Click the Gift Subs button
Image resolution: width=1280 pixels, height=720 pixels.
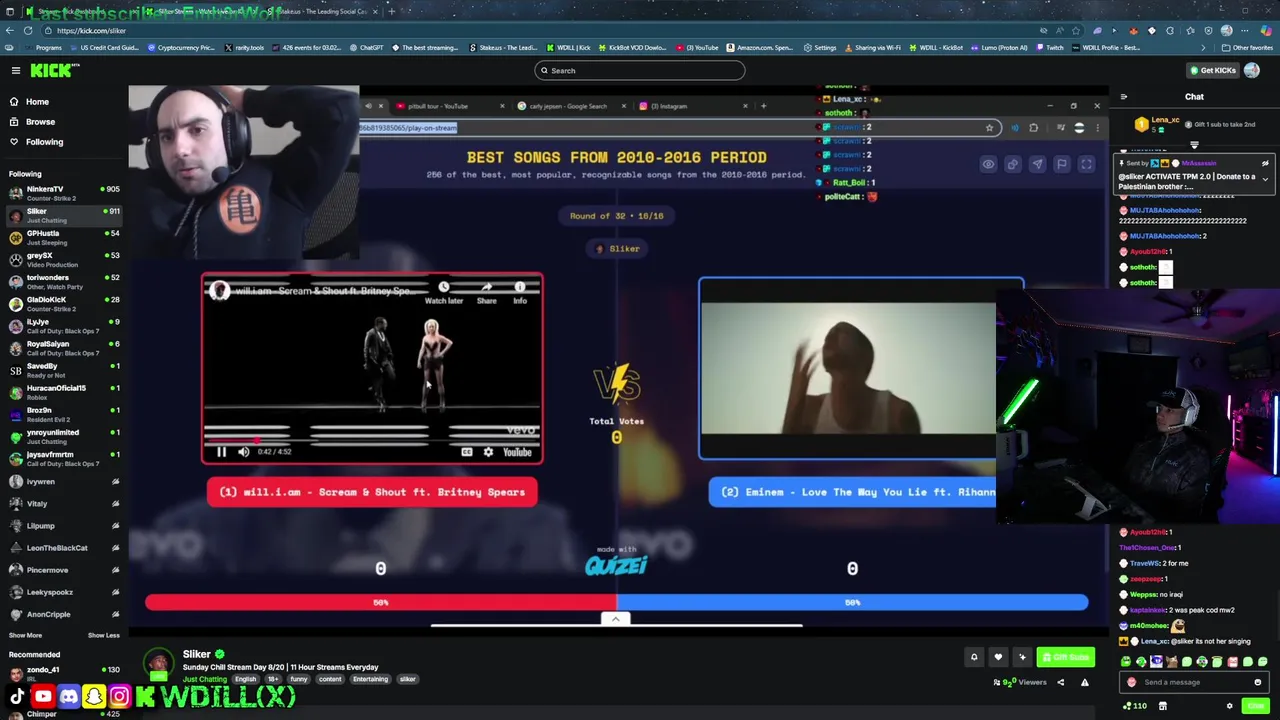(1065, 657)
